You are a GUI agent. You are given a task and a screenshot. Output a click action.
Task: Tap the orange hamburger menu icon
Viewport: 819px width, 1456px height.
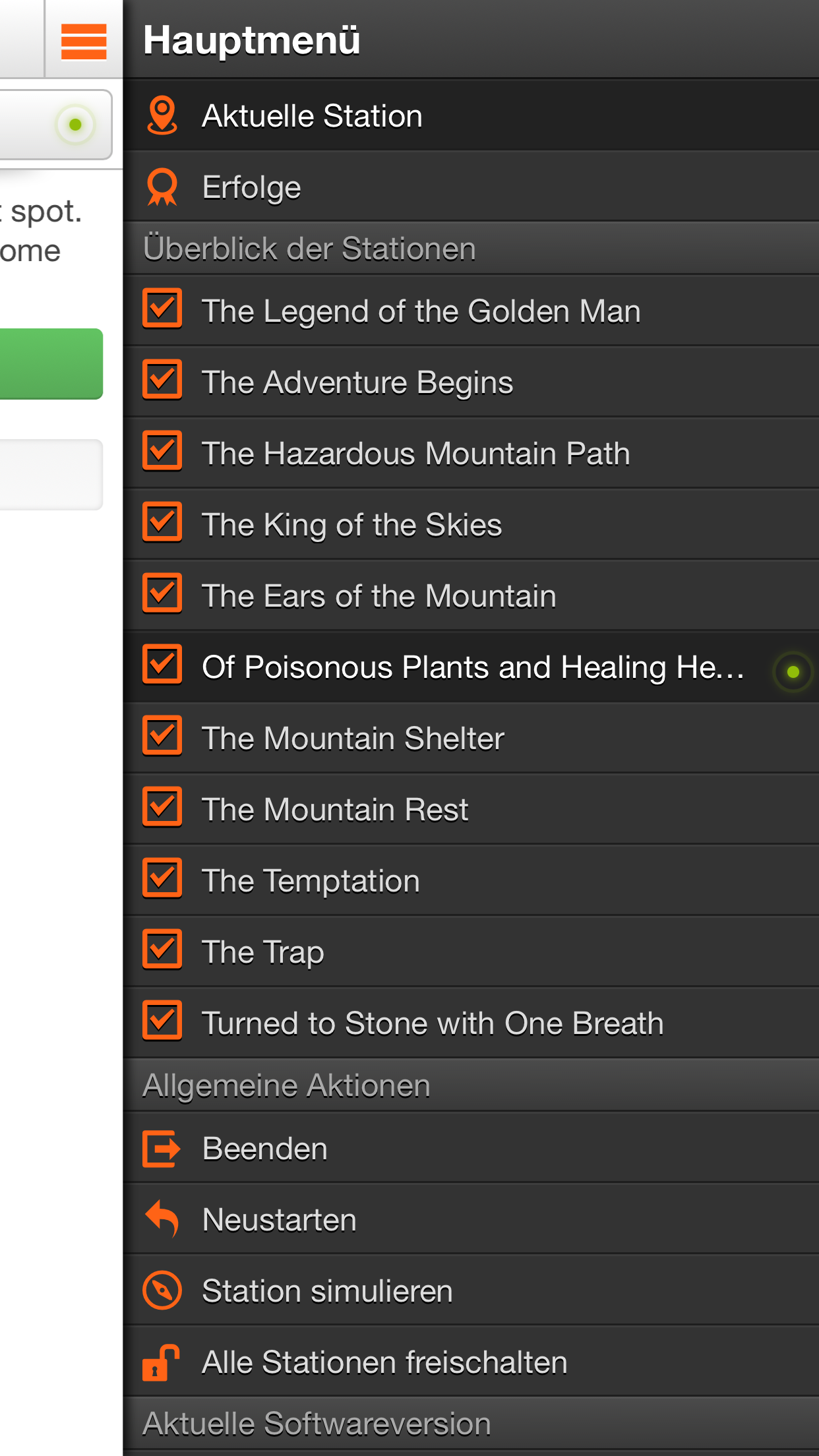coord(83,41)
